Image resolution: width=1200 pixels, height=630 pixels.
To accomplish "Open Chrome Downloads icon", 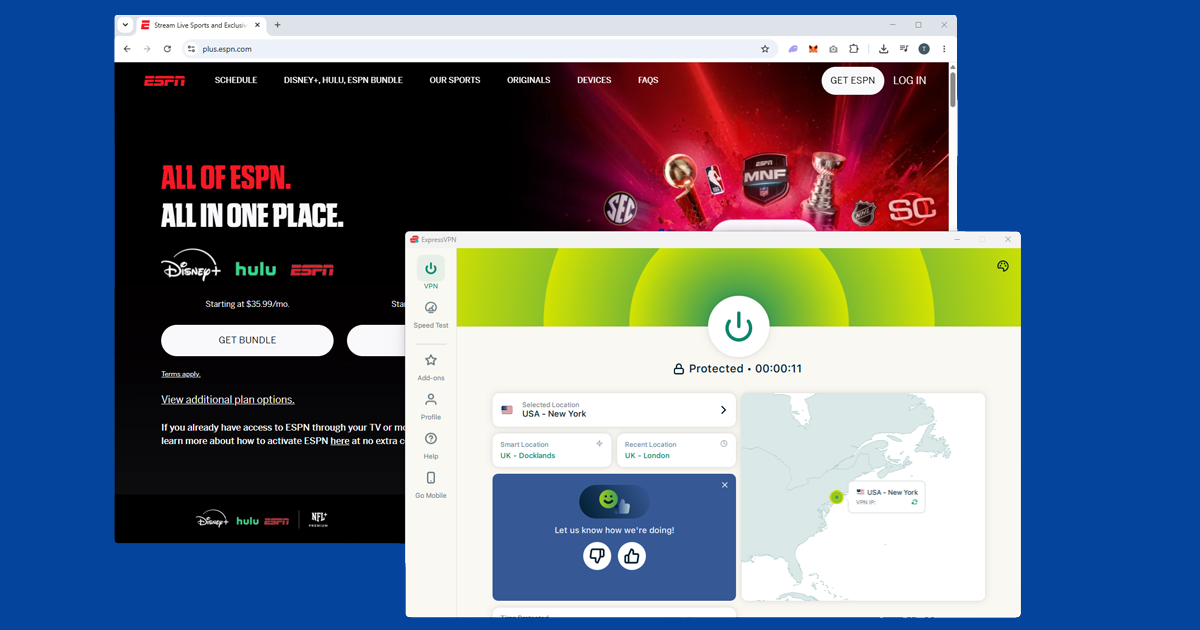I will point(884,48).
